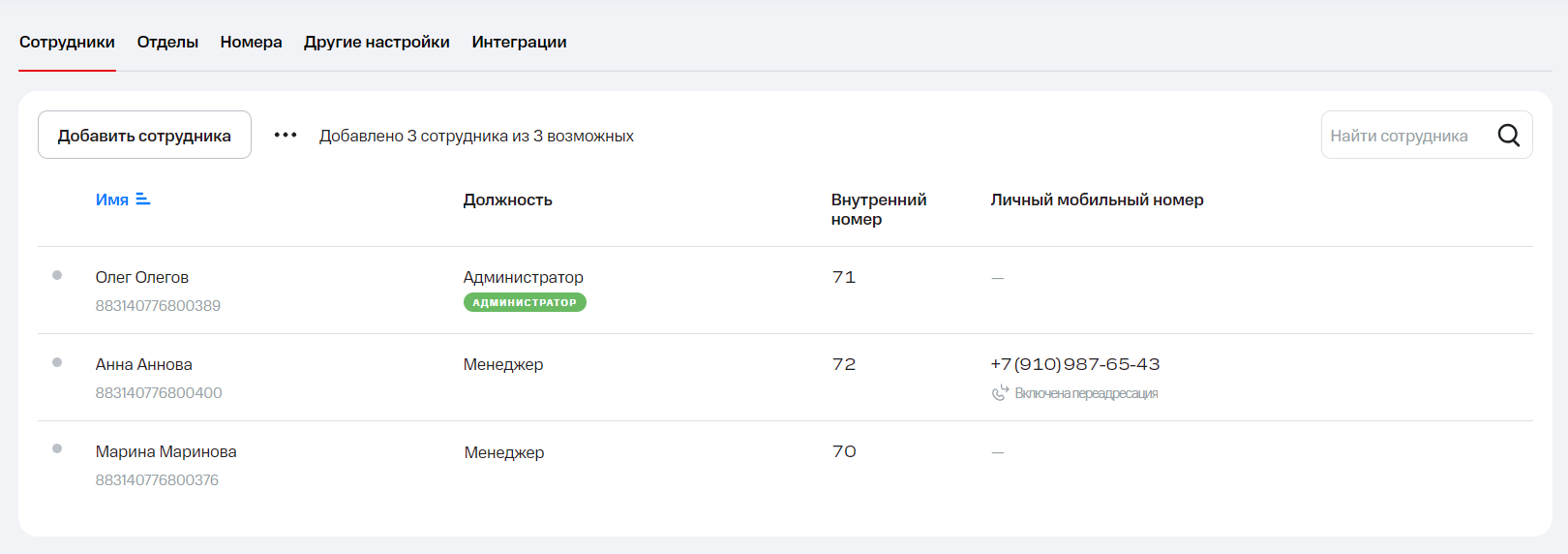
Task: Click the call forwarding icon for Анна Аннова
Action: coord(1000,392)
